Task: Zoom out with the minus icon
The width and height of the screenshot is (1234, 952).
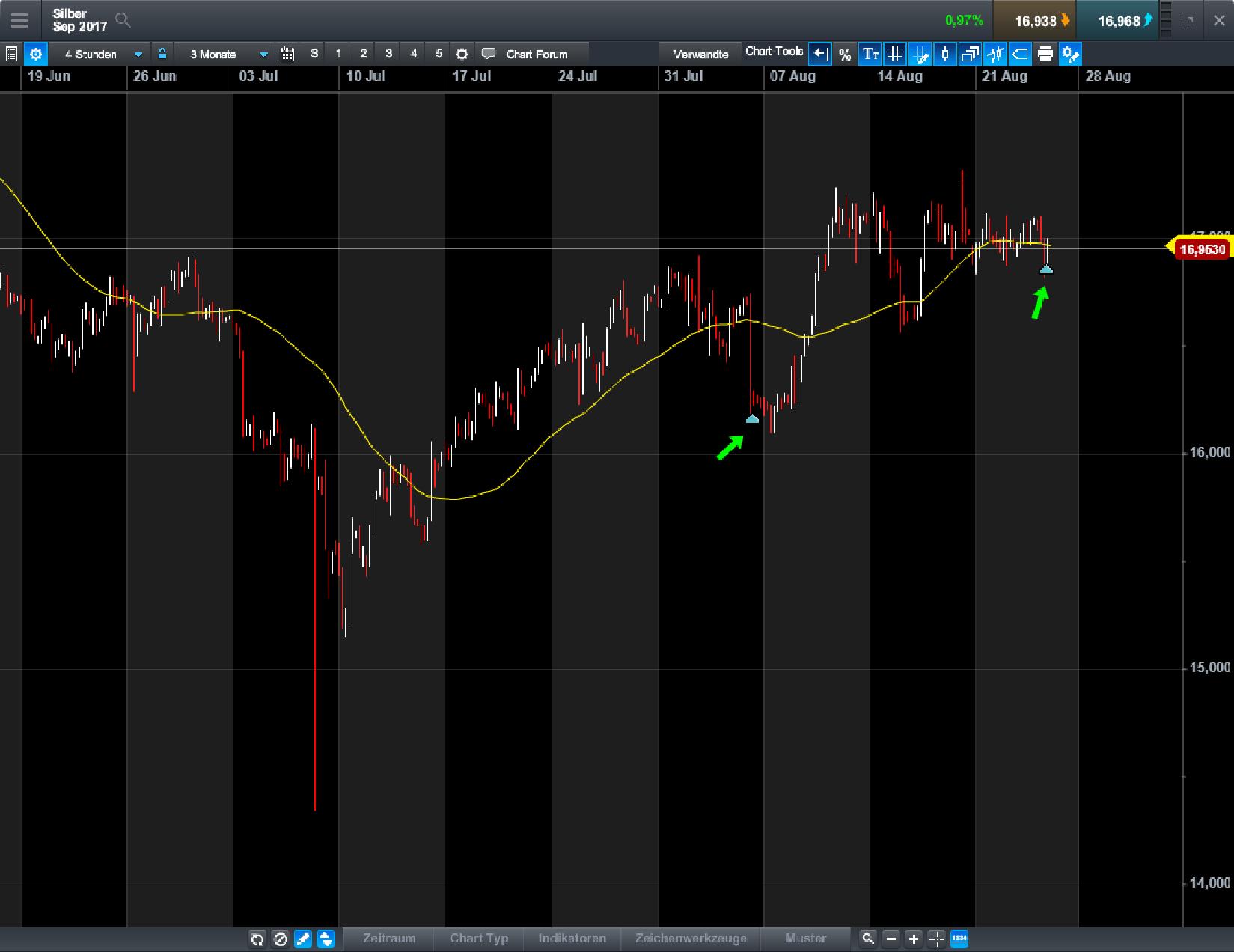Action: coord(891,939)
